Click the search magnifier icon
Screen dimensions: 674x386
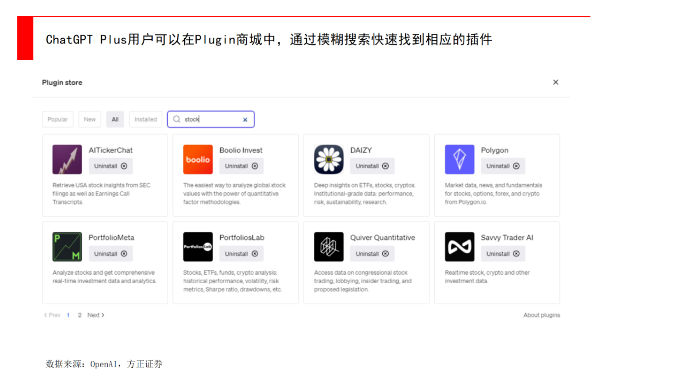coord(177,119)
